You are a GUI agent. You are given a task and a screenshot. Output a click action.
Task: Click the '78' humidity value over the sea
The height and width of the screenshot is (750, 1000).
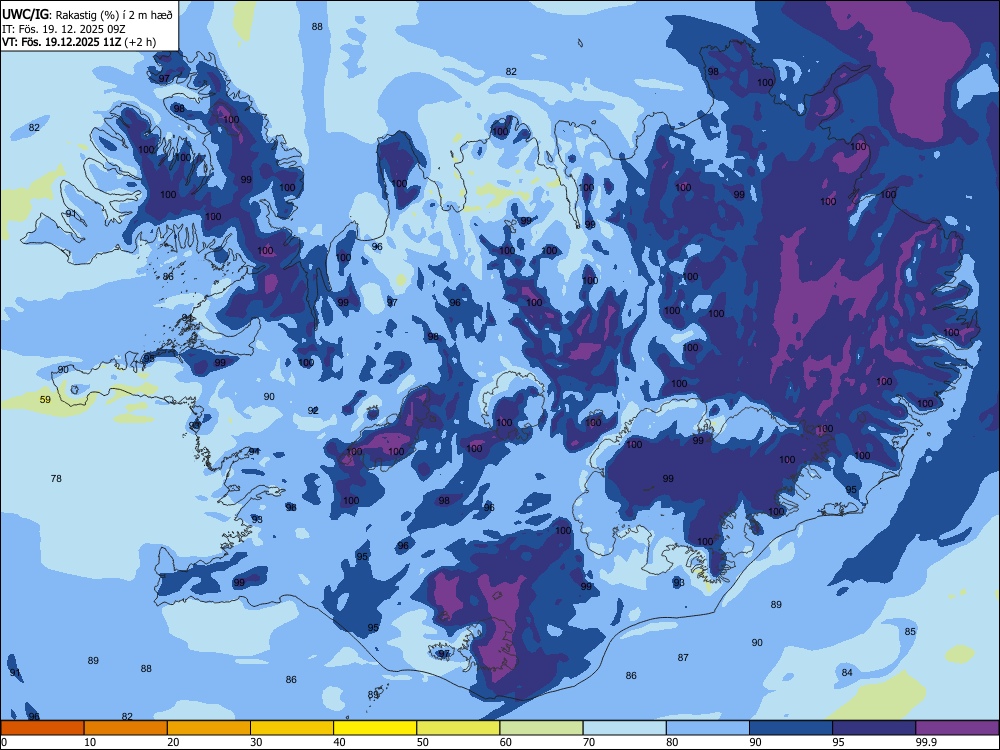56,478
